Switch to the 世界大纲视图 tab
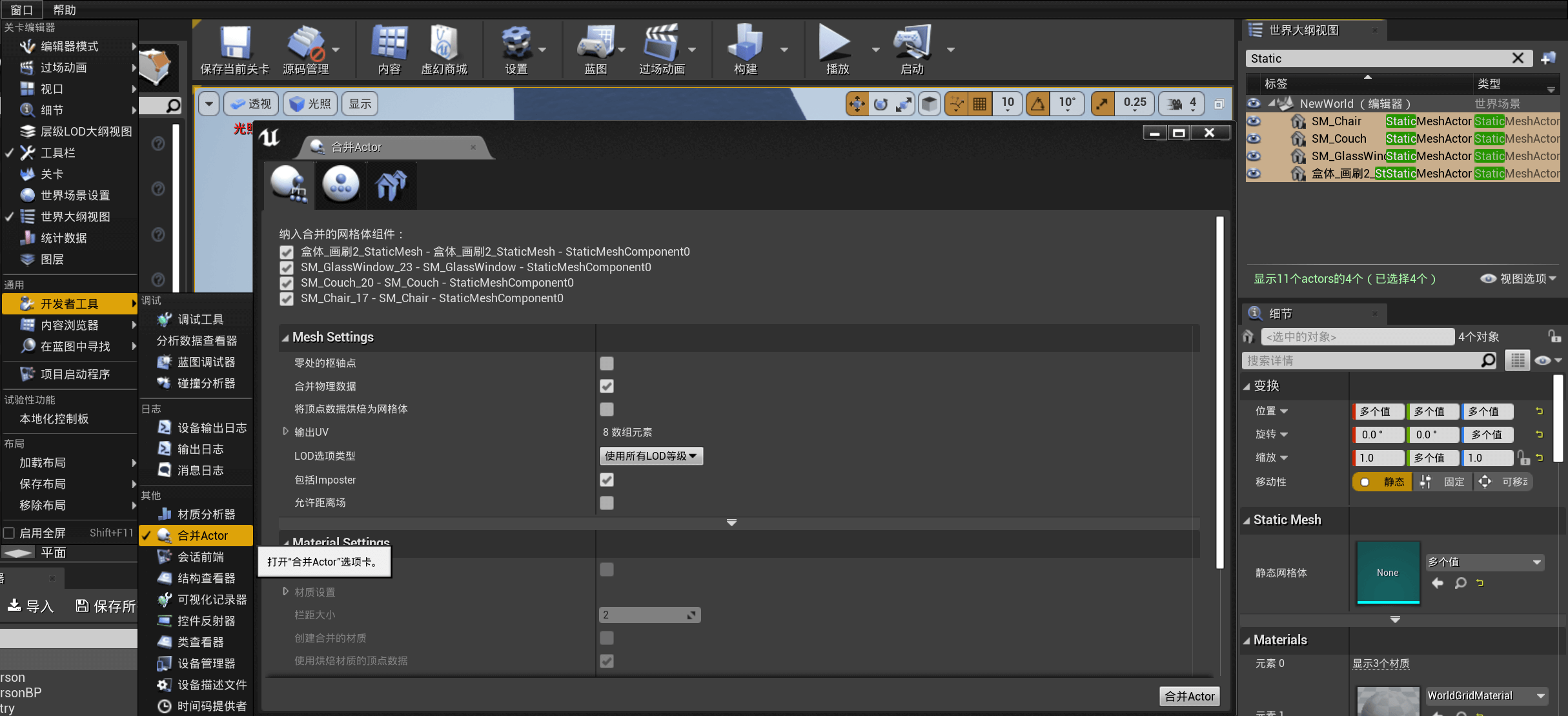The height and width of the screenshot is (716, 1568). pyautogui.click(x=1313, y=30)
